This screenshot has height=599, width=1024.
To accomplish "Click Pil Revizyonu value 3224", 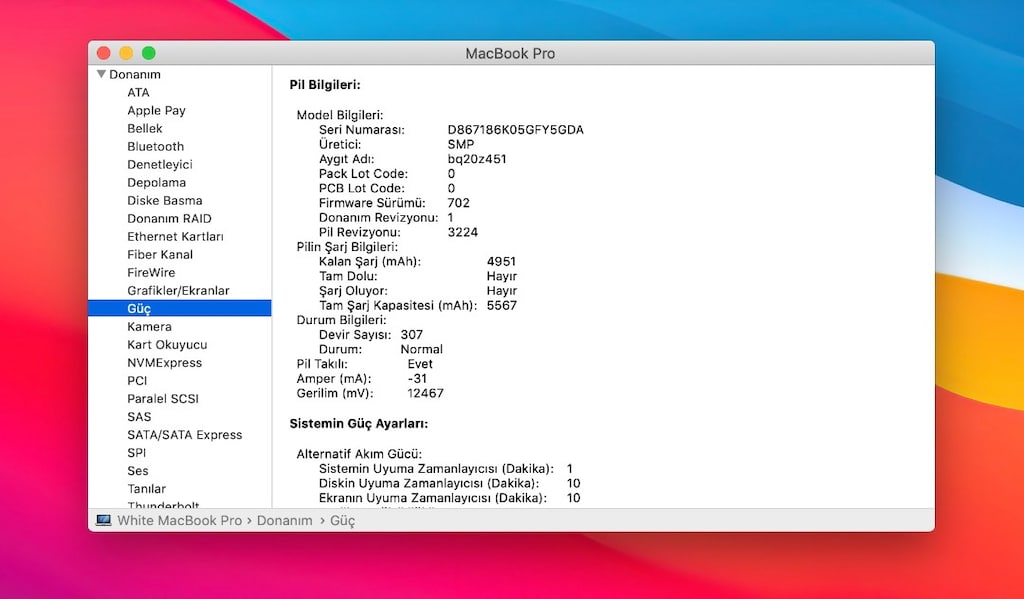I will (x=462, y=233).
